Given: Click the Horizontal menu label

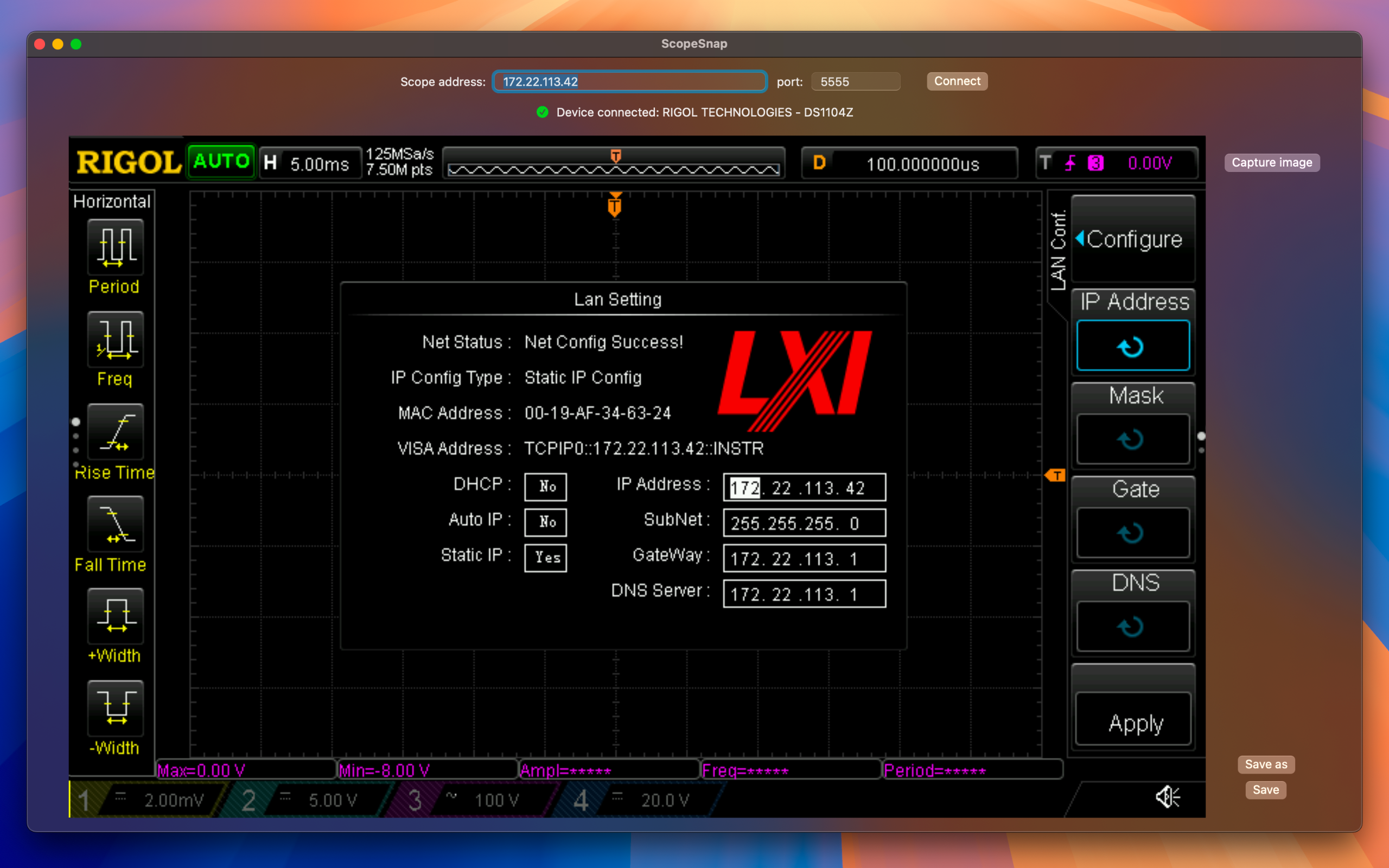Looking at the screenshot, I should tap(112, 201).
